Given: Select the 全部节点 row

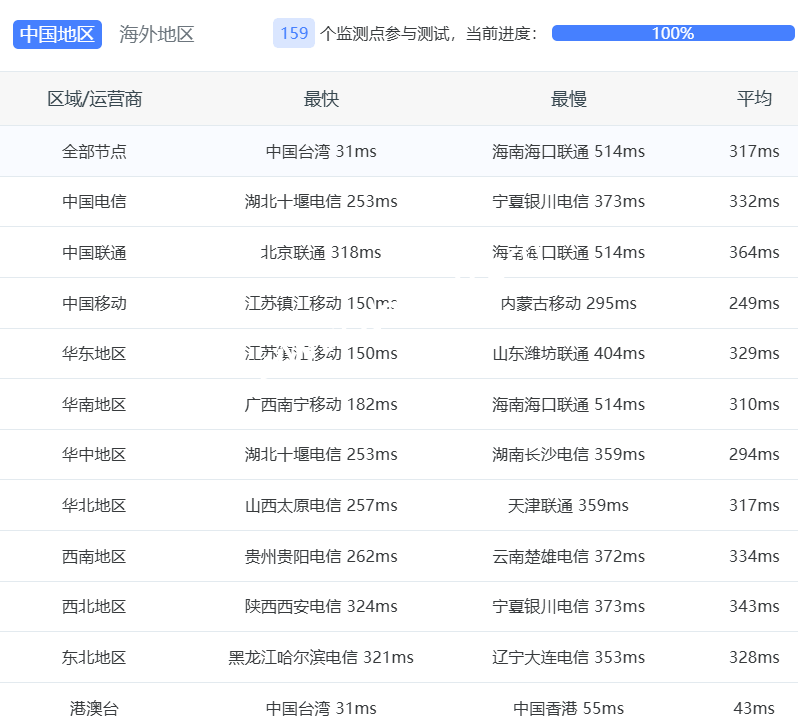Looking at the screenshot, I should tap(95, 152).
